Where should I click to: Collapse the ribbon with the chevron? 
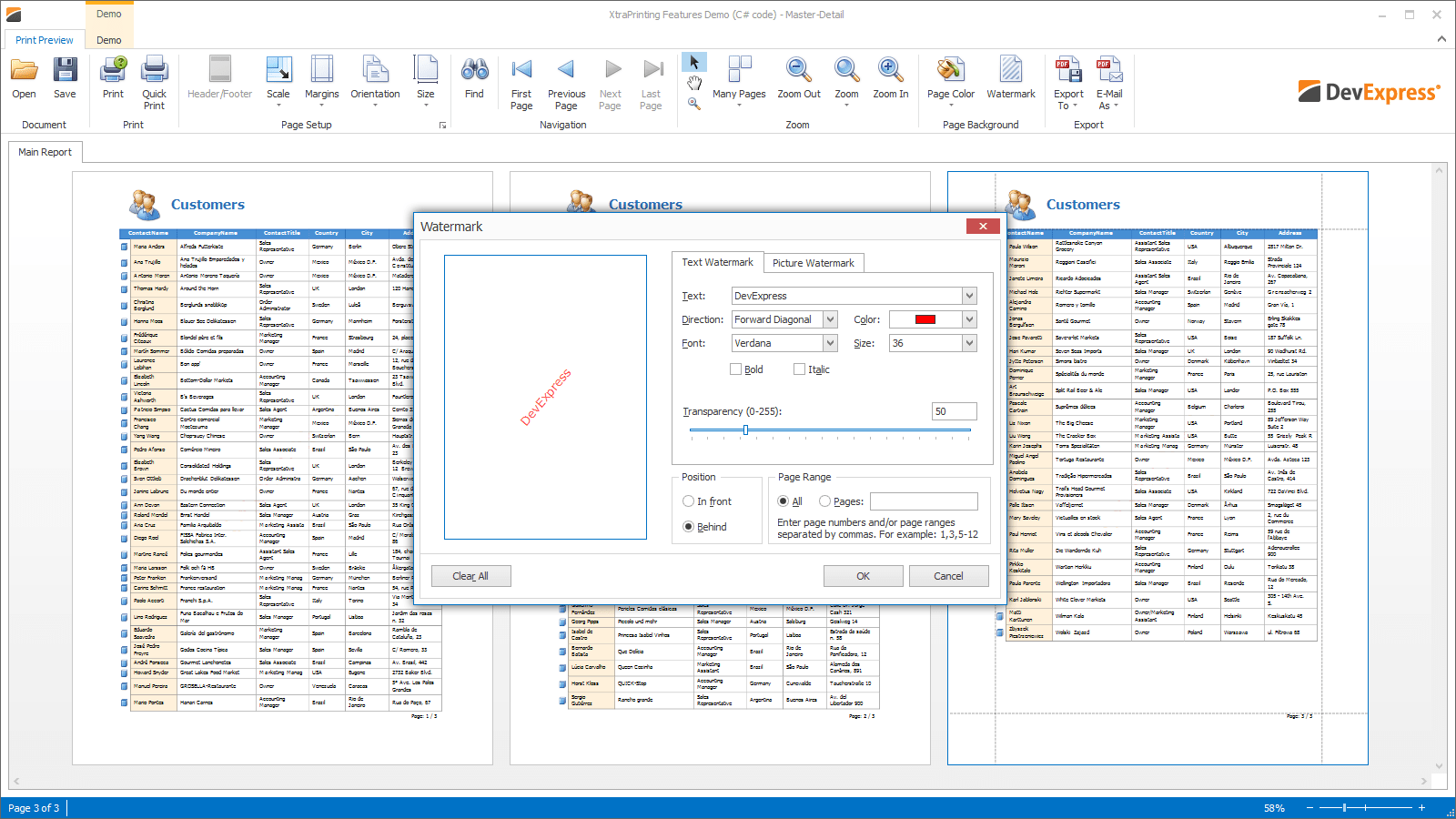(x=1441, y=39)
